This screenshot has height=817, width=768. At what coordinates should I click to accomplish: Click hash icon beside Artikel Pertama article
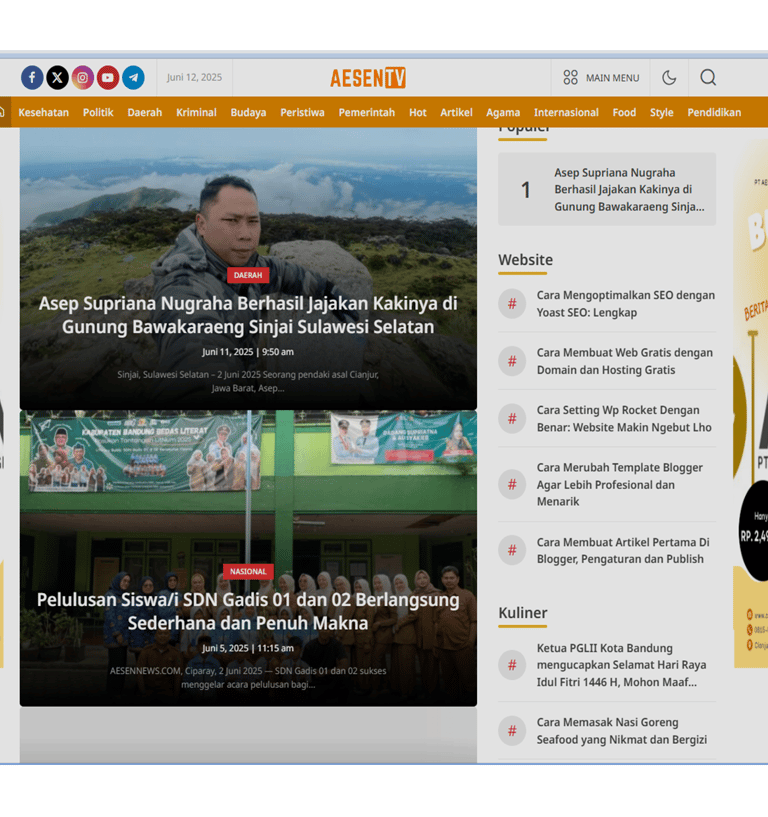tap(512, 550)
